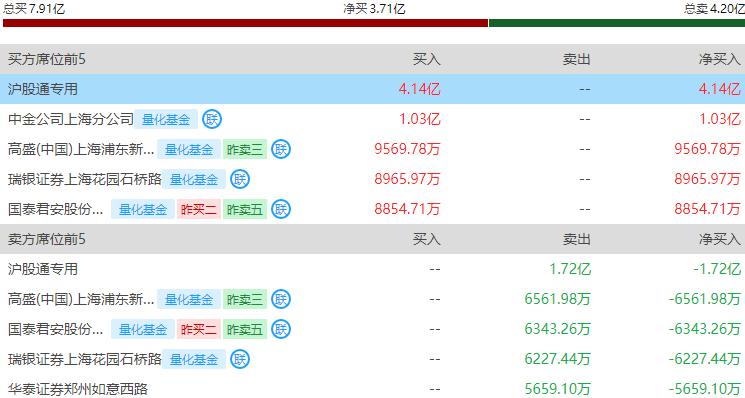Select the 量化基金 tag in the 6227.44万 瑞银证券 row
Screen dimensions: 745x398
194,359
